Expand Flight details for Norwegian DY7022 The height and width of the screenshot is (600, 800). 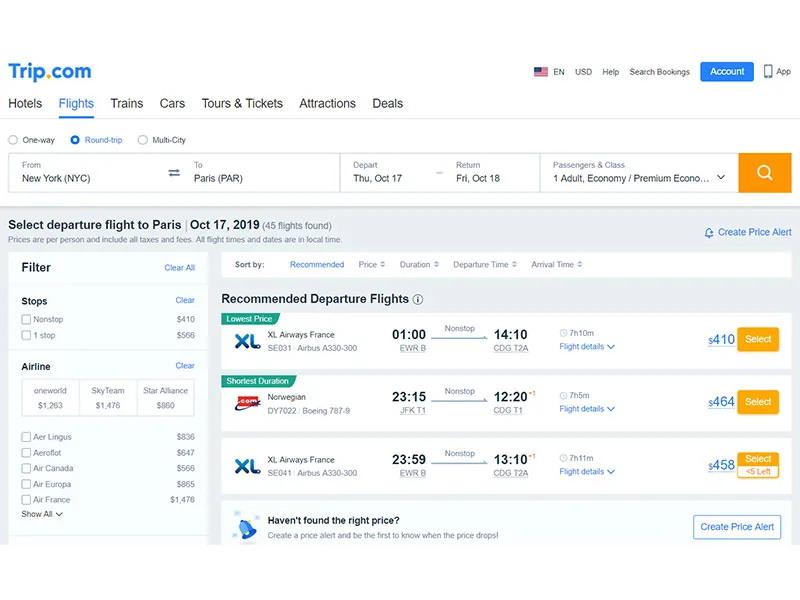[587, 409]
